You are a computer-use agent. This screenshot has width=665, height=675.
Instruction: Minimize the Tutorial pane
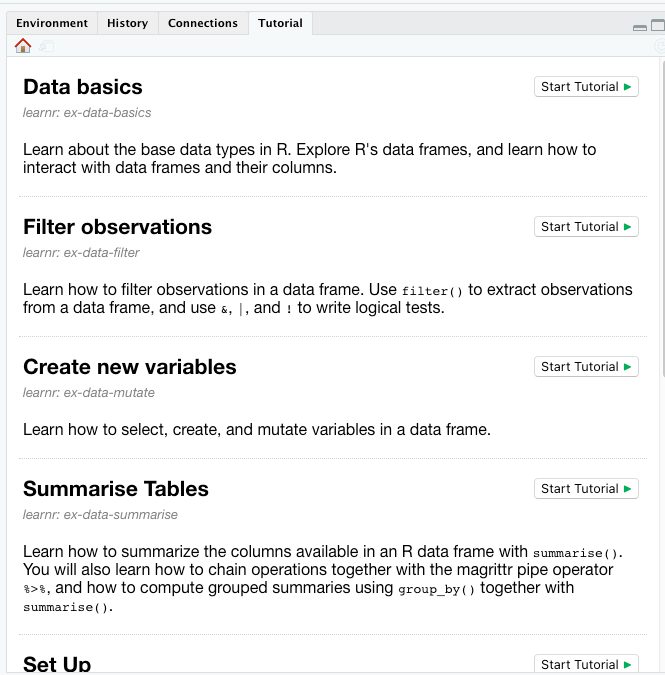point(640,27)
